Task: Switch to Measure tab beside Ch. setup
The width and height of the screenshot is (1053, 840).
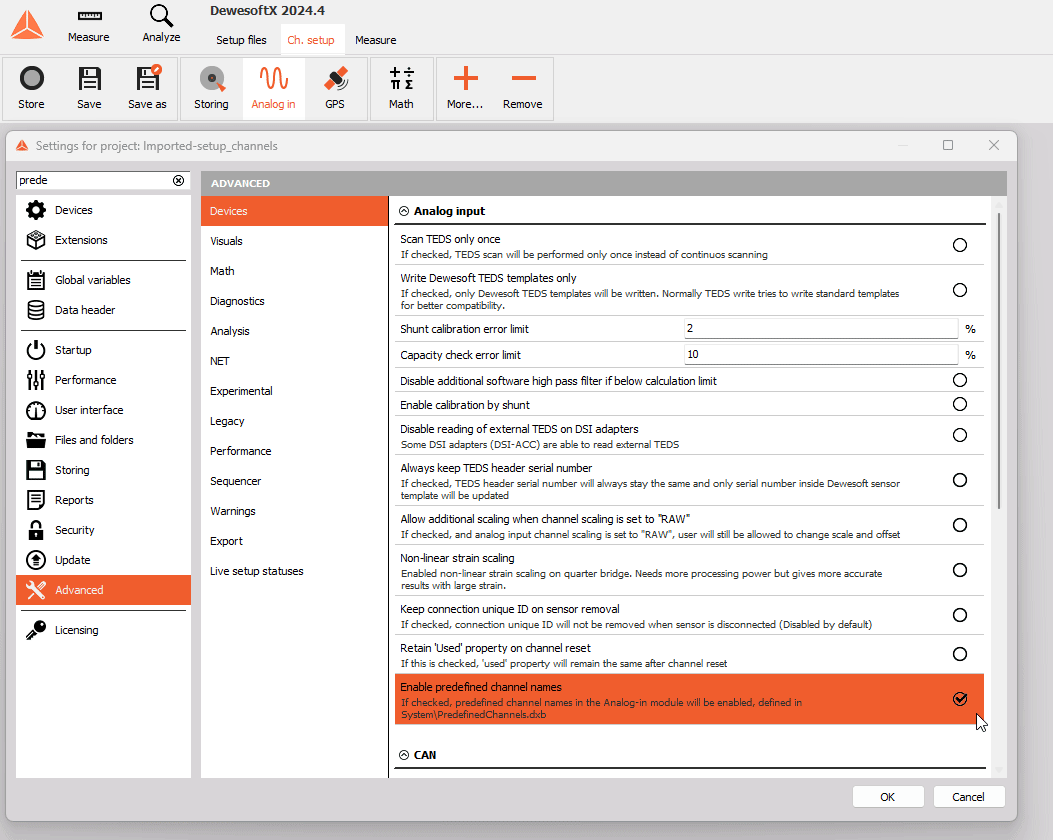Action: (x=375, y=40)
